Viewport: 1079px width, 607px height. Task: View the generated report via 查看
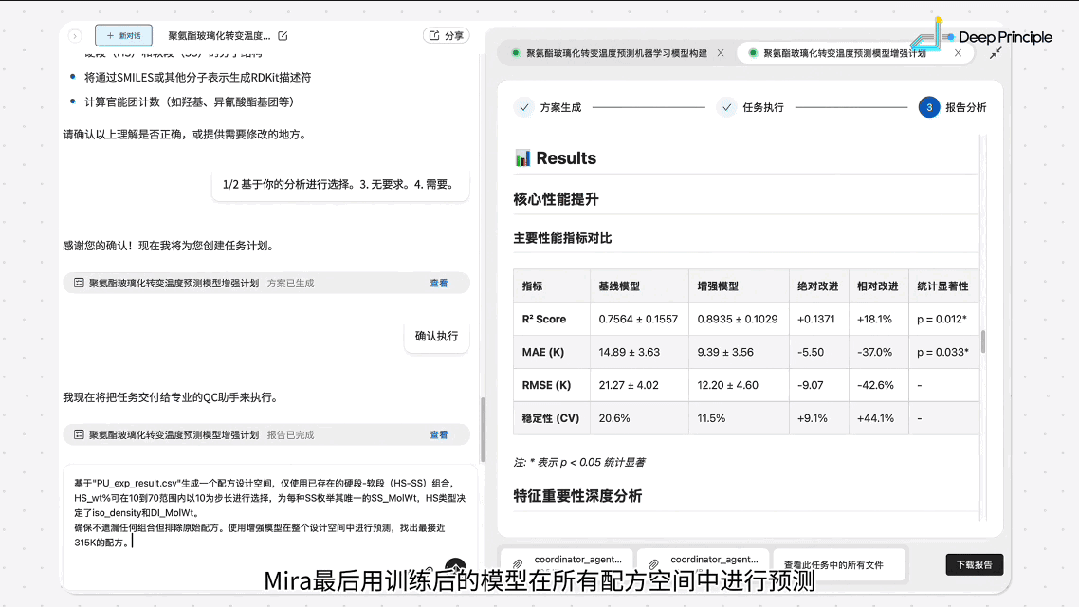coord(440,433)
